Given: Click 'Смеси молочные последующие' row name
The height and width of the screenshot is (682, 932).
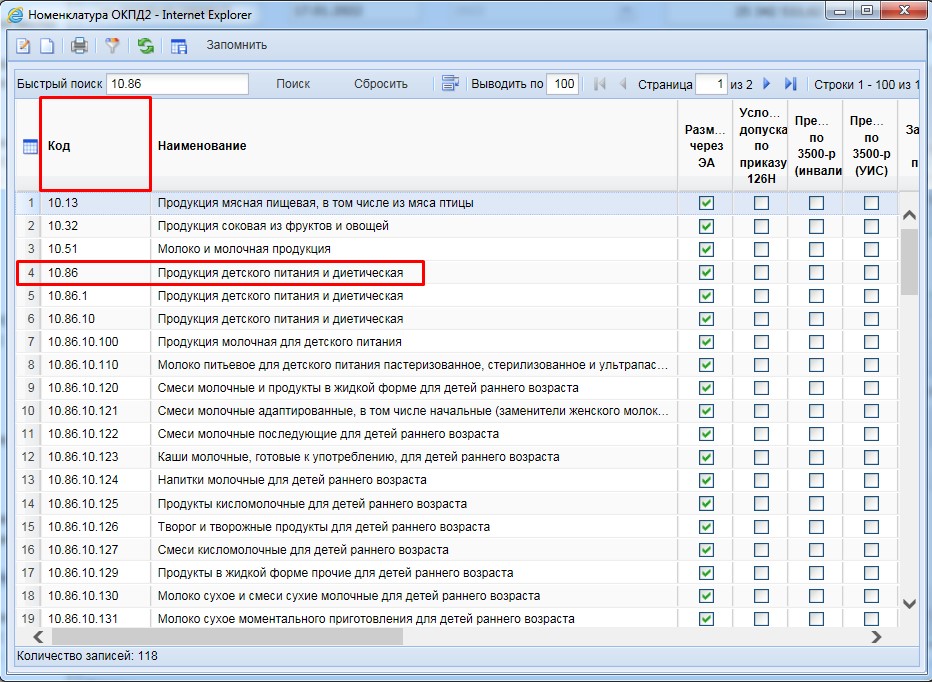Looking at the screenshot, I should pos(414,434).
